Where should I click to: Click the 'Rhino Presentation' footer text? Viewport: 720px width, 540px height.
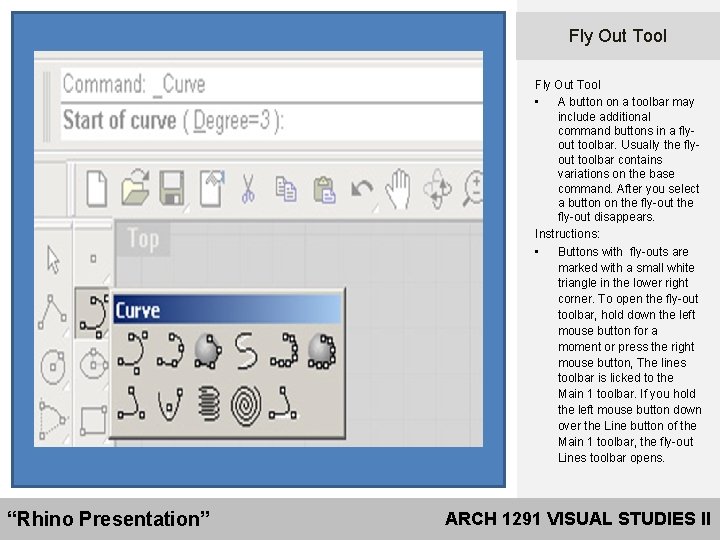click(108, 518)
